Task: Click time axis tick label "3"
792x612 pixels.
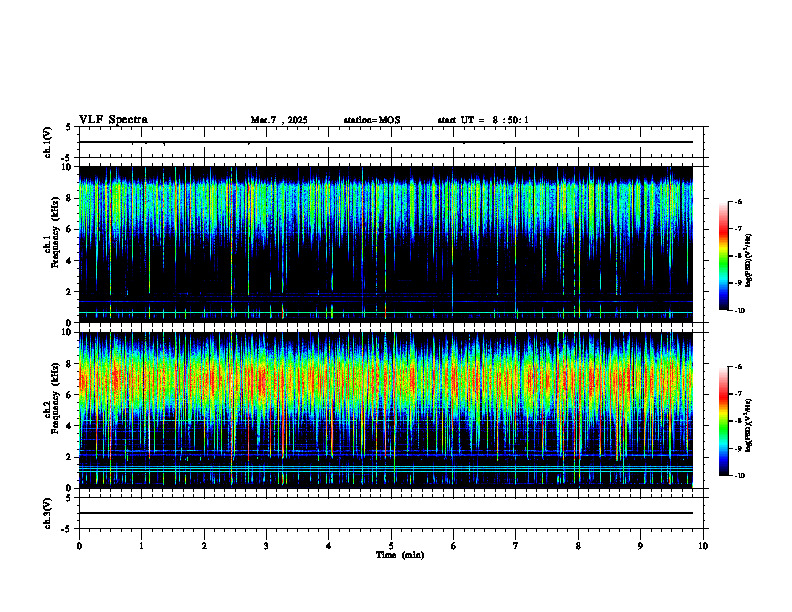Action: [266, 546]
